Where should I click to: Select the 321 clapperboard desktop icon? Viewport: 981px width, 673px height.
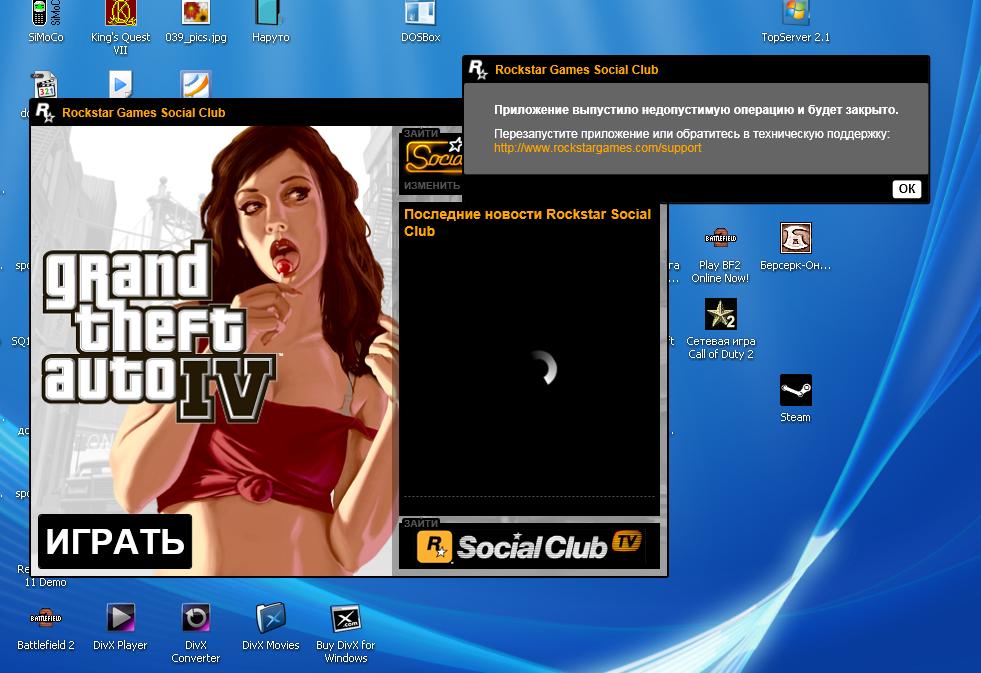(45, 85)
